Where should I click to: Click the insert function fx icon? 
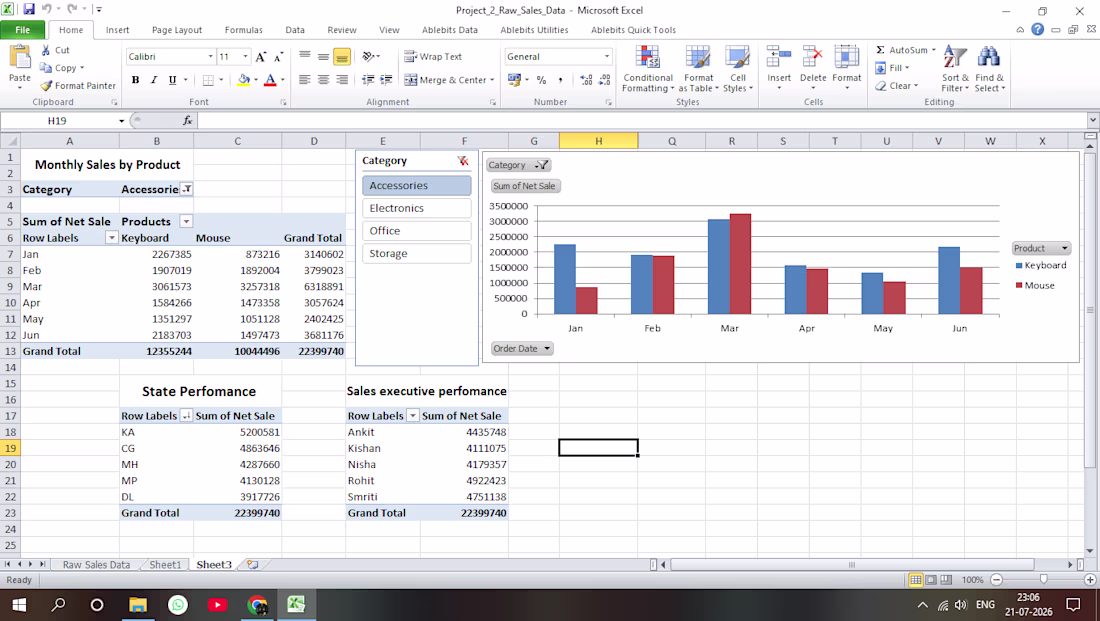(x=187, y=121)
